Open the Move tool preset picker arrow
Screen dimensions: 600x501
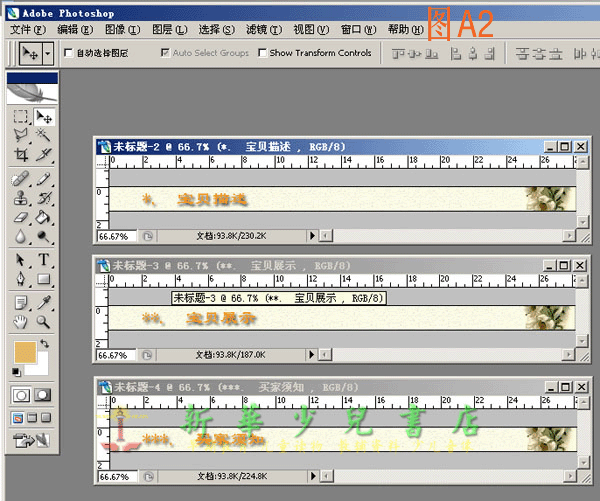[x=47, y=53]
